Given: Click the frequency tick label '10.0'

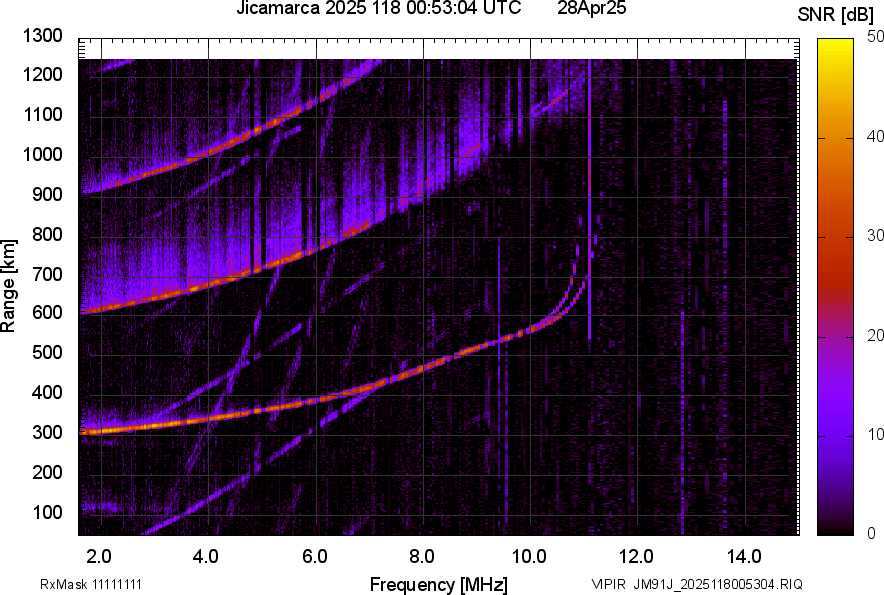Looking at the screenshot, I should tap(529, 557).
